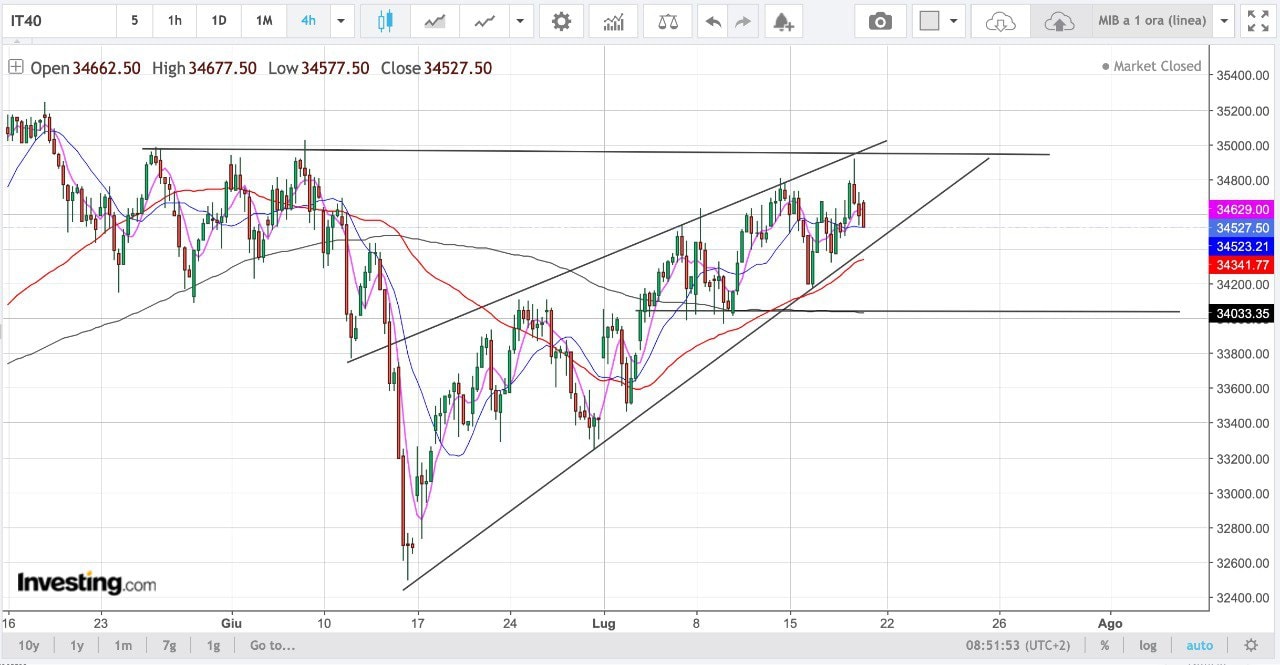Screen dimensions: 1280x665
Task: Select the 4h interval
Action: (308, 21)
